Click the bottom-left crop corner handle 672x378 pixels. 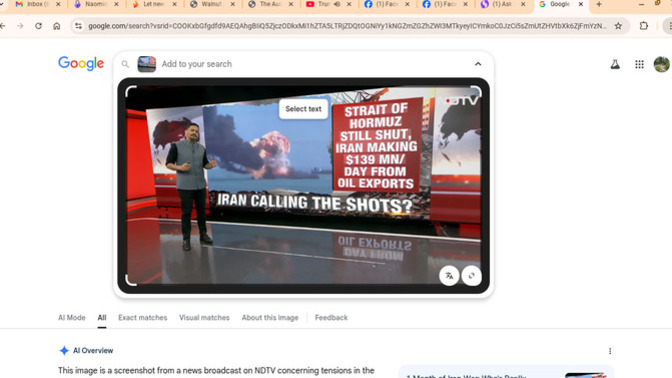pos(131,280)
